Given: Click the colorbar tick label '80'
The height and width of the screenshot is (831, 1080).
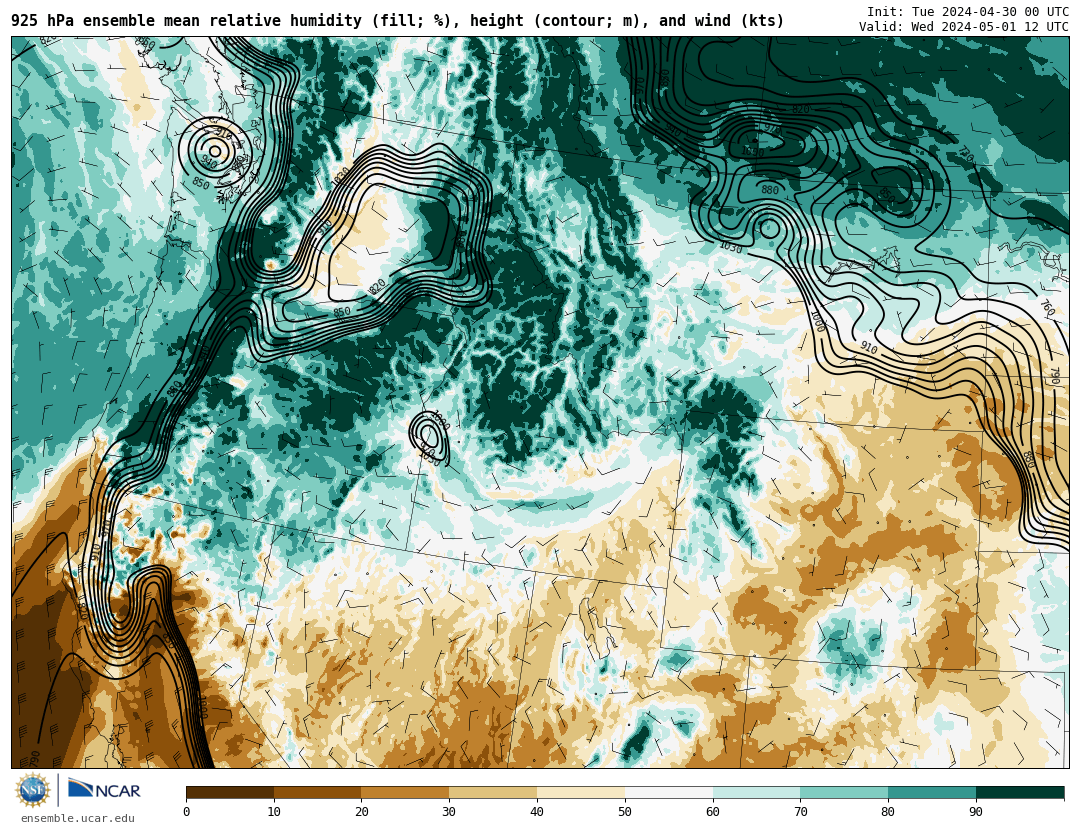Looking at the screenshot, I should click(889, 812).
